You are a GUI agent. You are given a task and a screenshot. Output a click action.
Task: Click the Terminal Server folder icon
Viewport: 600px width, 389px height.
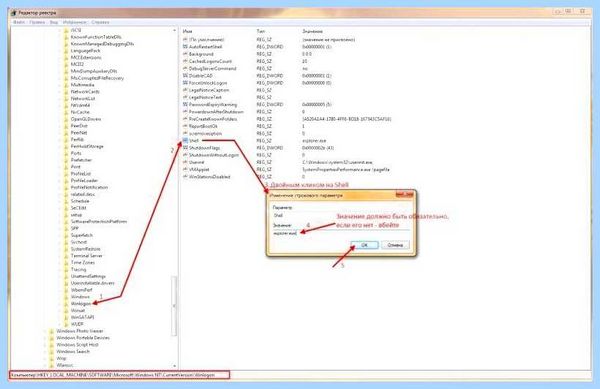[66, 256]
